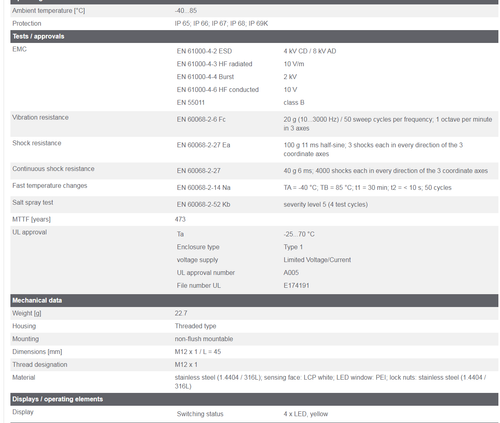500x423 pixels.
Task: Select the stainless steel Material description
Action: tap(330, 382)
